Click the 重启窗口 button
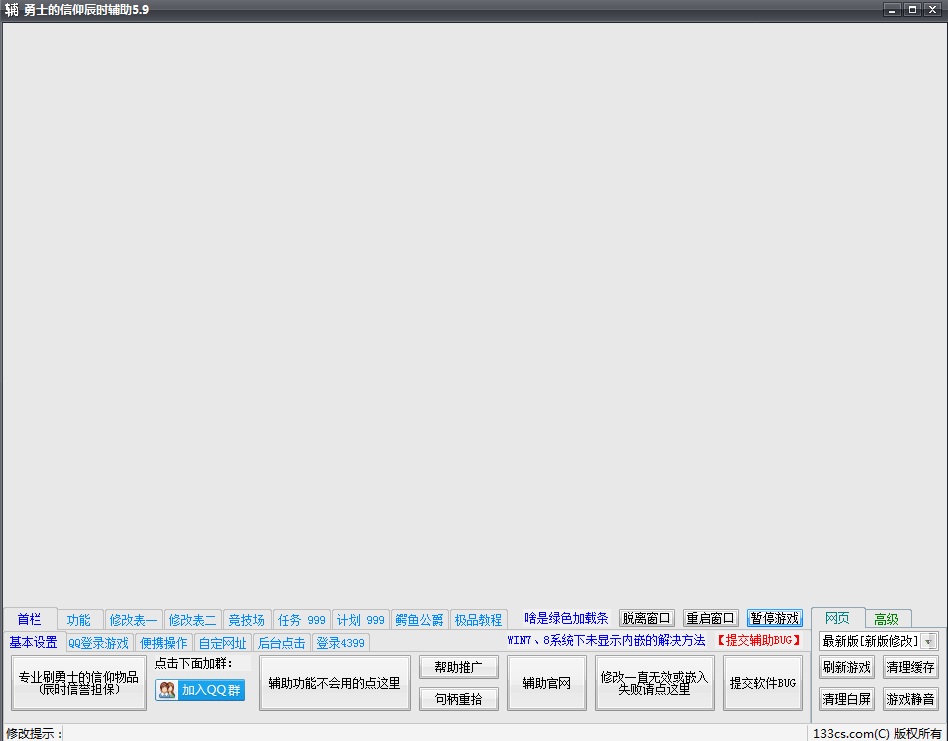This screenshot has height=741, width=948. tap(710, 618)
